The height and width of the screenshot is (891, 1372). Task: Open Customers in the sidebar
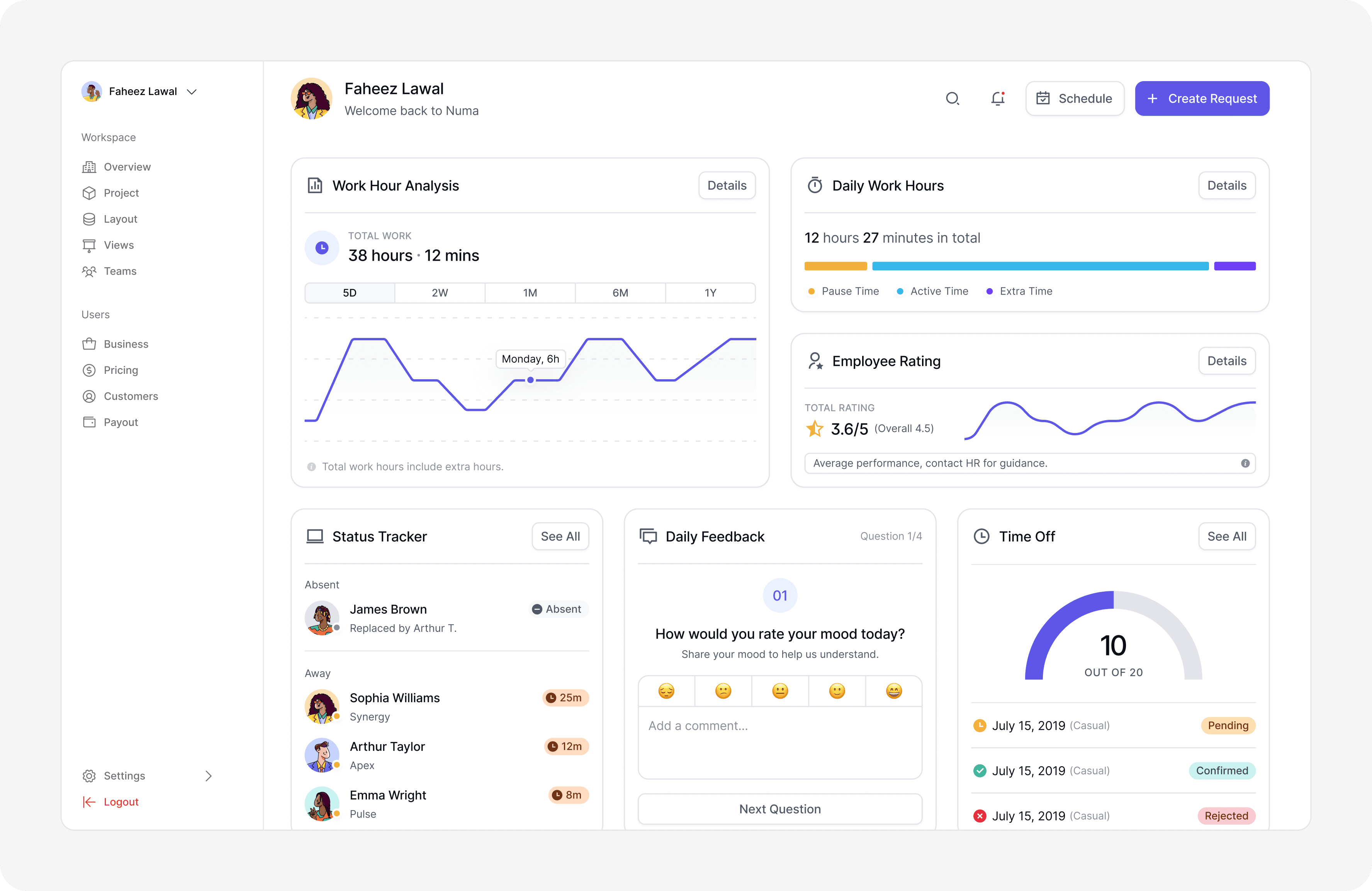120,397
